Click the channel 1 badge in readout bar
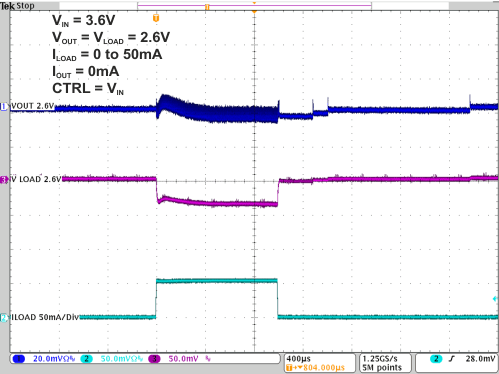 (x=19, y=359)
